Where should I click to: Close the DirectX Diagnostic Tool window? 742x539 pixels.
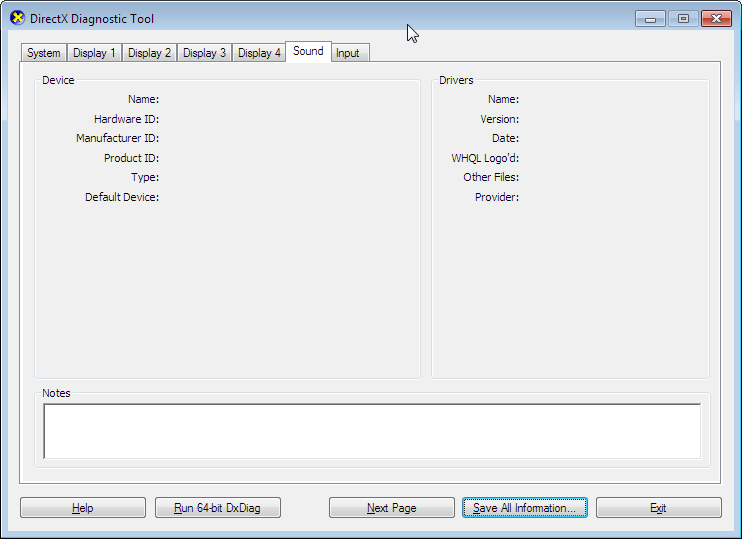click(716, 19)
